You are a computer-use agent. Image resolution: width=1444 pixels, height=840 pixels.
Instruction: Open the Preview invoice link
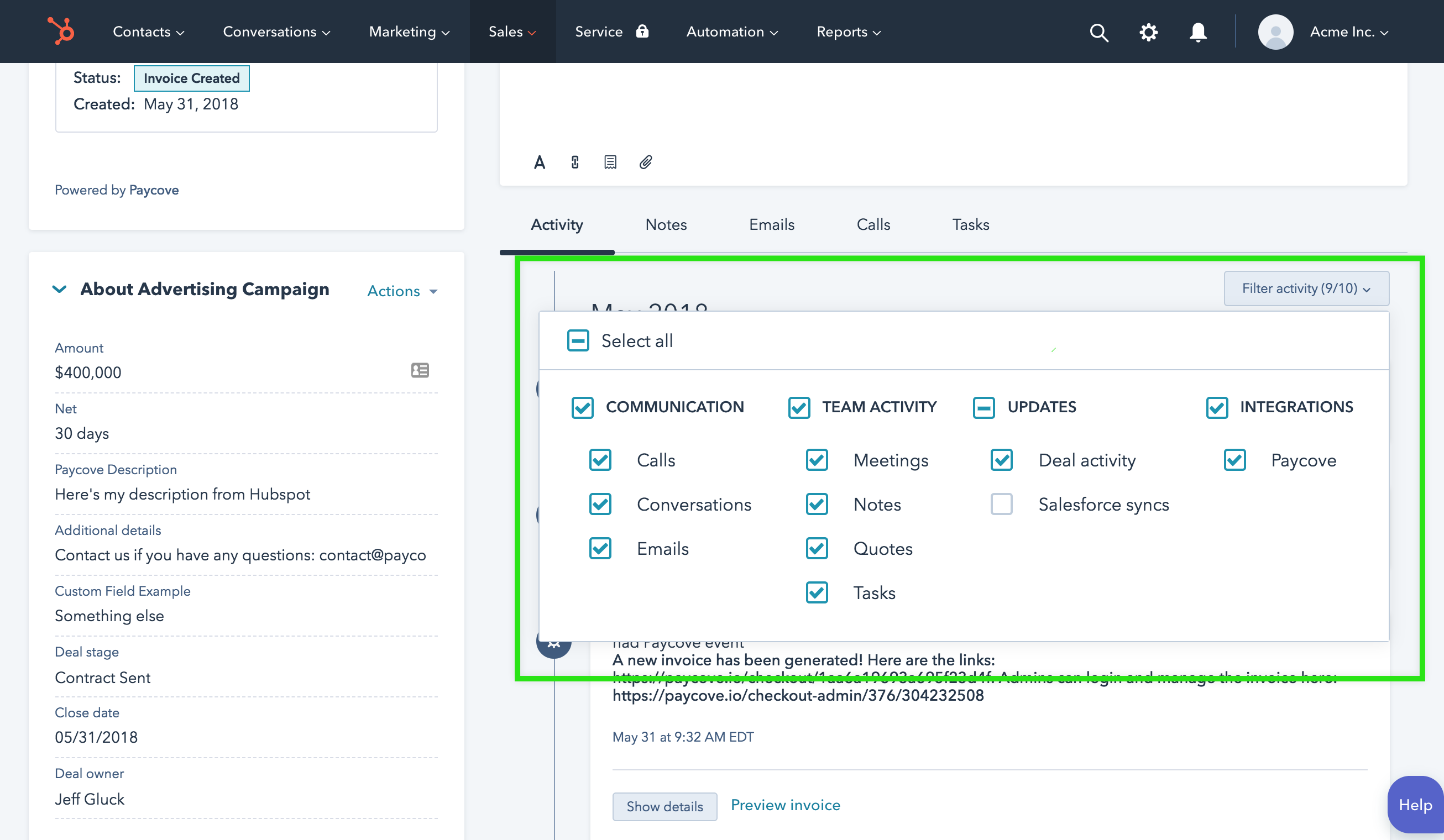(x=785, y=805)
